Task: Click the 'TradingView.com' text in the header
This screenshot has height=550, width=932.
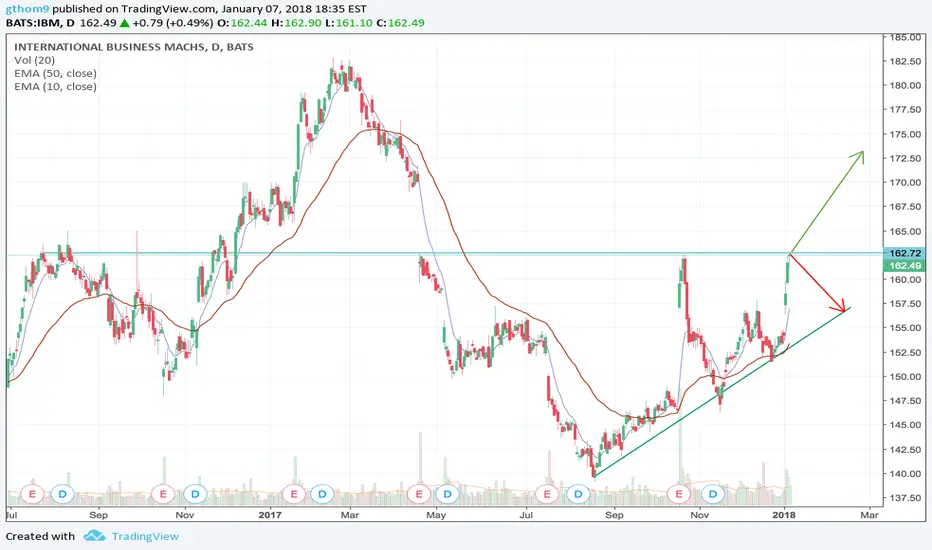Action: tap(168, 9)
